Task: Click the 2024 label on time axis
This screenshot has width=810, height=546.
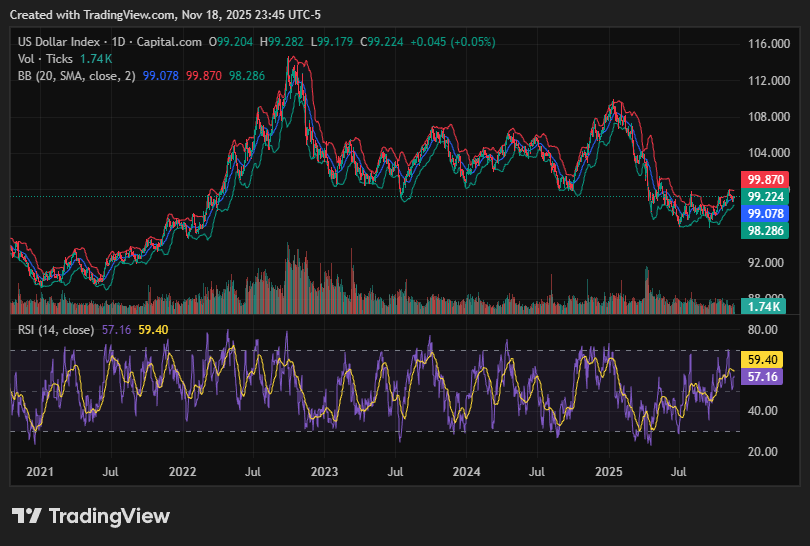Action: 466,470
